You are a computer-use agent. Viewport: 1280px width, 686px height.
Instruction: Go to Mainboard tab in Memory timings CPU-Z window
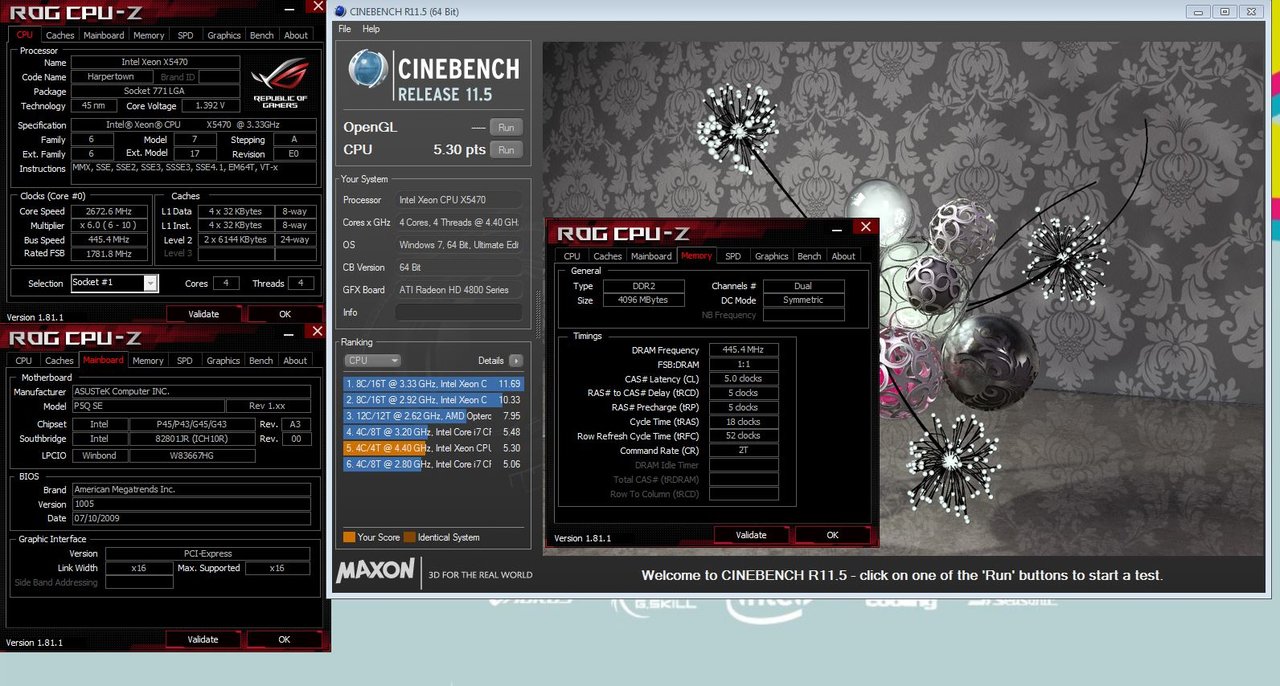click(x=651, y=256)
